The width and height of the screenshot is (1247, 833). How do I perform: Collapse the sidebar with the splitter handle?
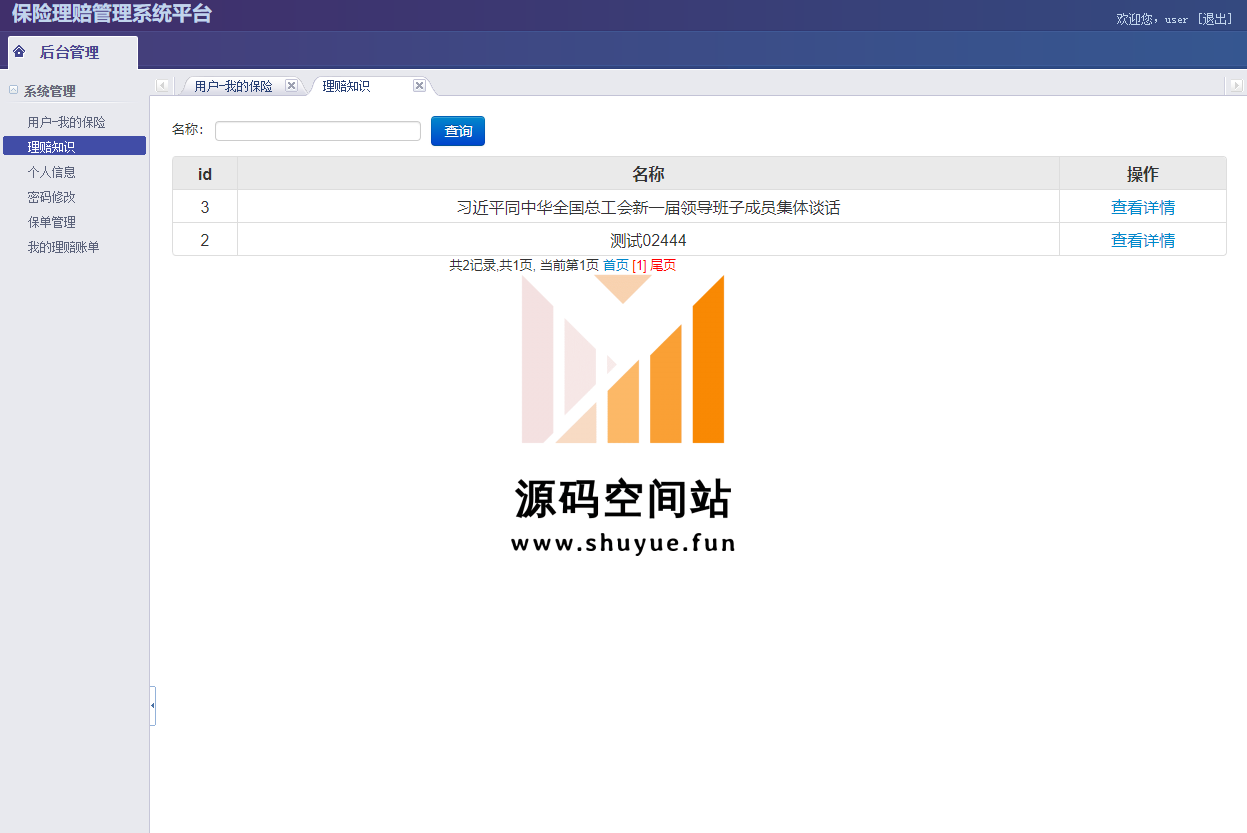[x=152, y=706]
